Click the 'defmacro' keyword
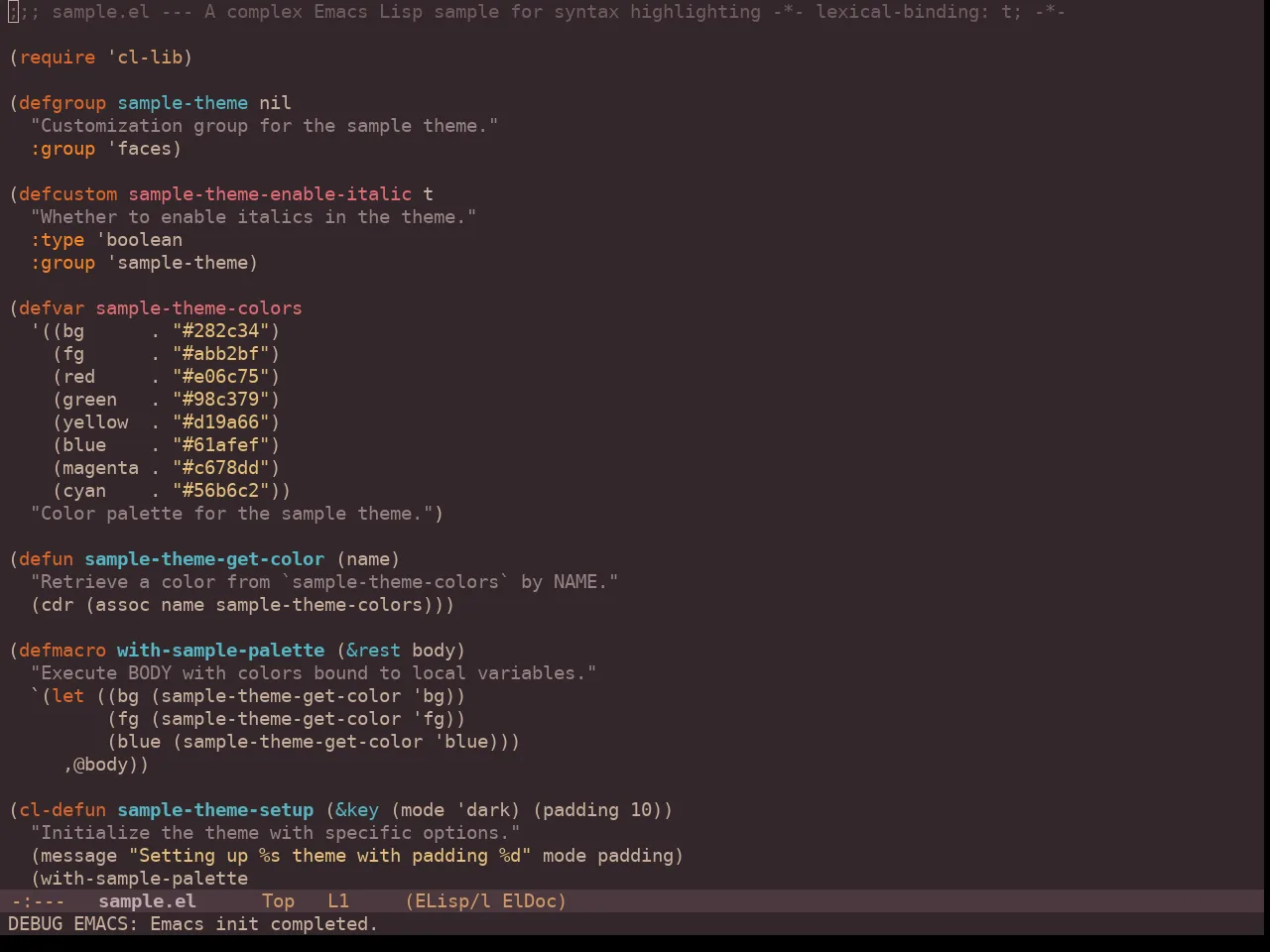1270x952 pixels. pos(63,651)
